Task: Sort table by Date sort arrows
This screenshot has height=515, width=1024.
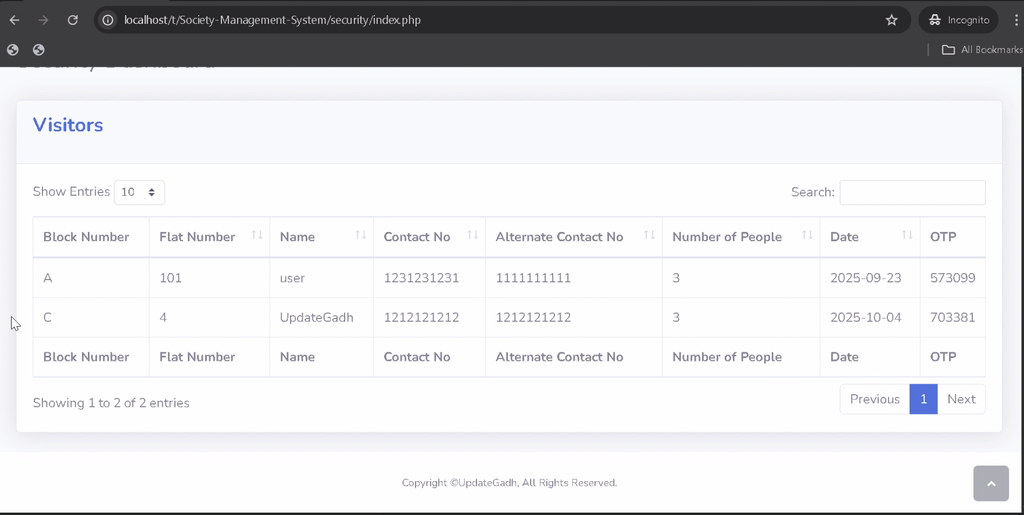Action: [x=907, y=235]
